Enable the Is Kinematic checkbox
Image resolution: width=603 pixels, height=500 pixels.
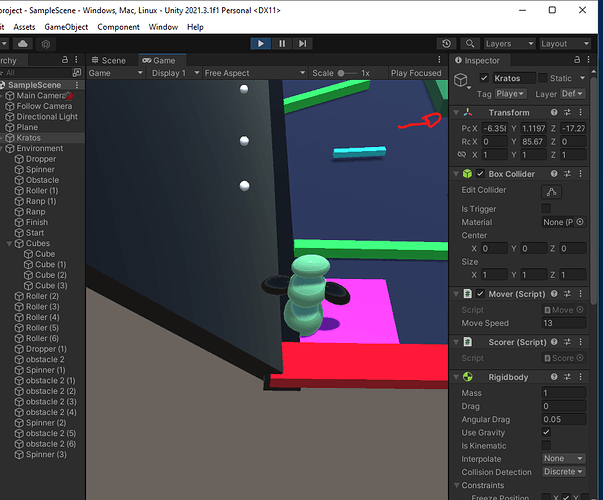[546, 445]
